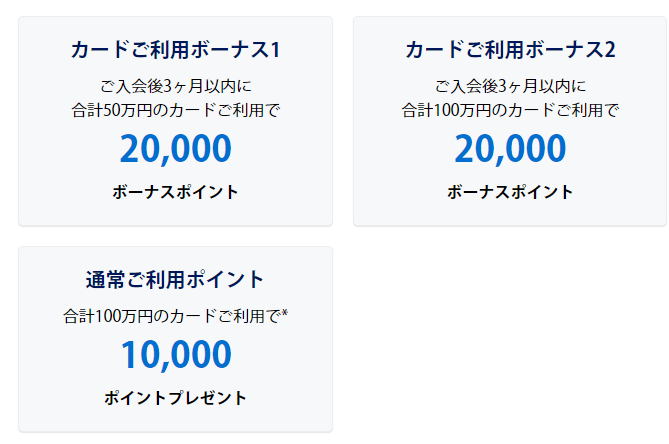Select the 20,000 figure in ボーナス1 card
Screen dimensions: 669x444
pyautogui.click(x=175, y=148)
